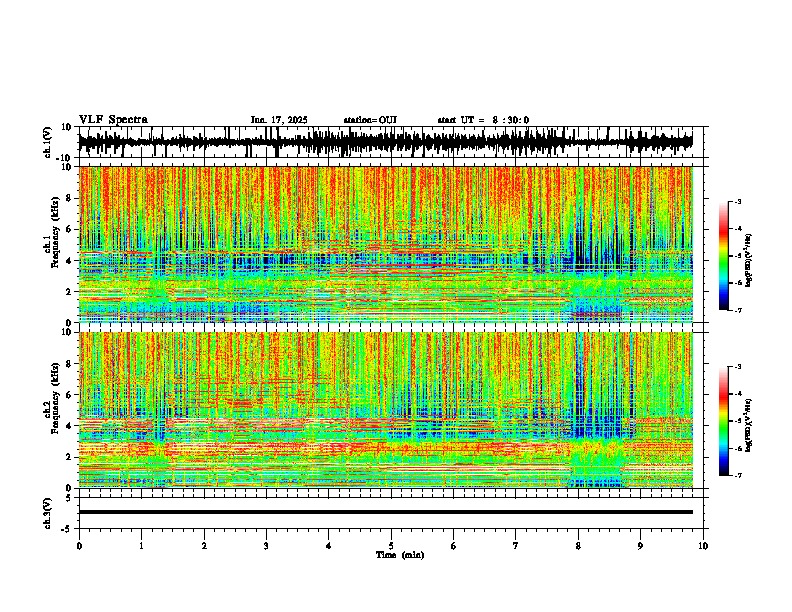The image size is (792, 612).
Task: Click the ch.2 color scale log(PSD) unit label
Action: tap(749, 426)
